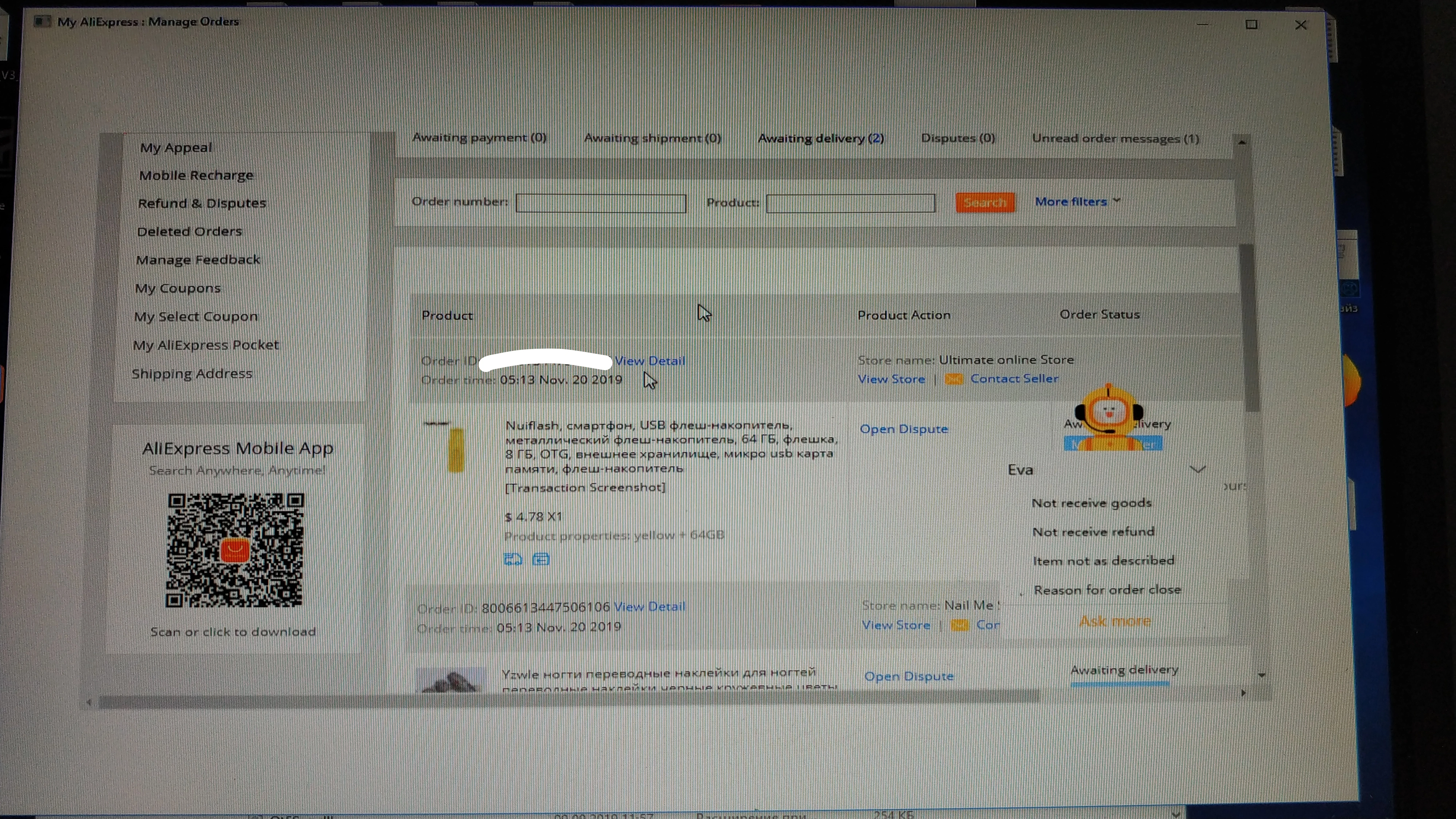Image resolution: width=1456 pixels, height=819 pixels.
Task: Click the "Ultimate online Store" store name
Action: 1006,360
